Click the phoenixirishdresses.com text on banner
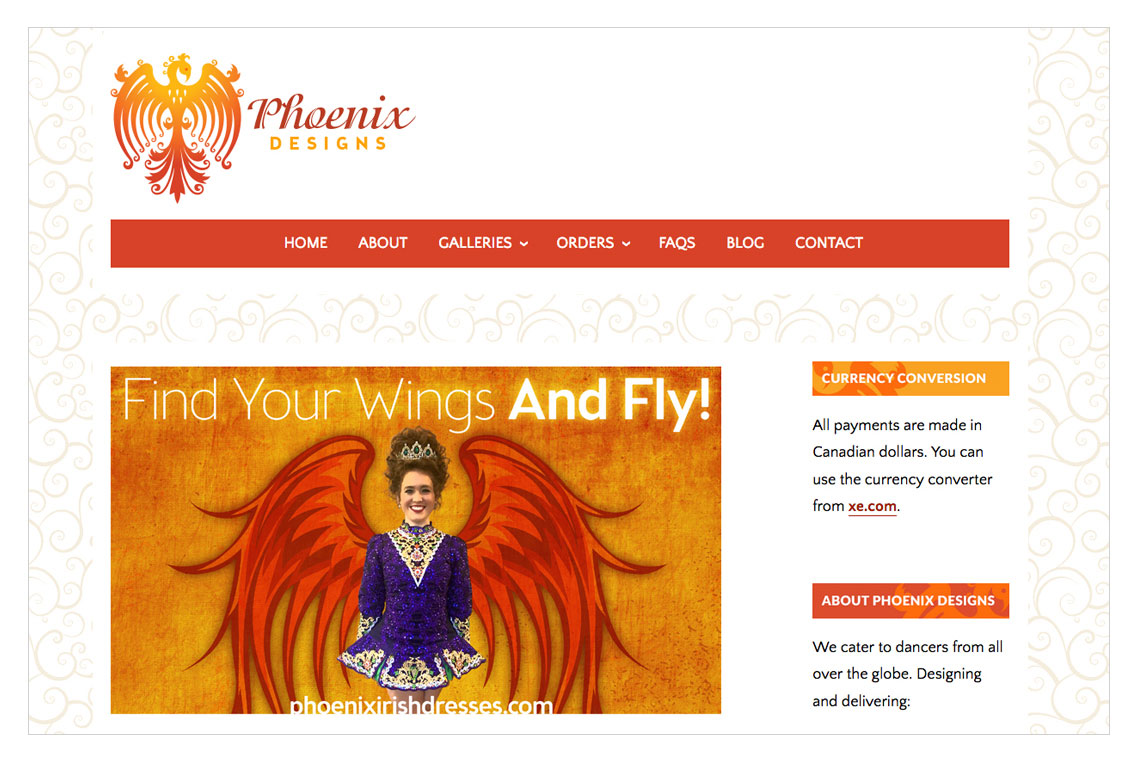 421,705
